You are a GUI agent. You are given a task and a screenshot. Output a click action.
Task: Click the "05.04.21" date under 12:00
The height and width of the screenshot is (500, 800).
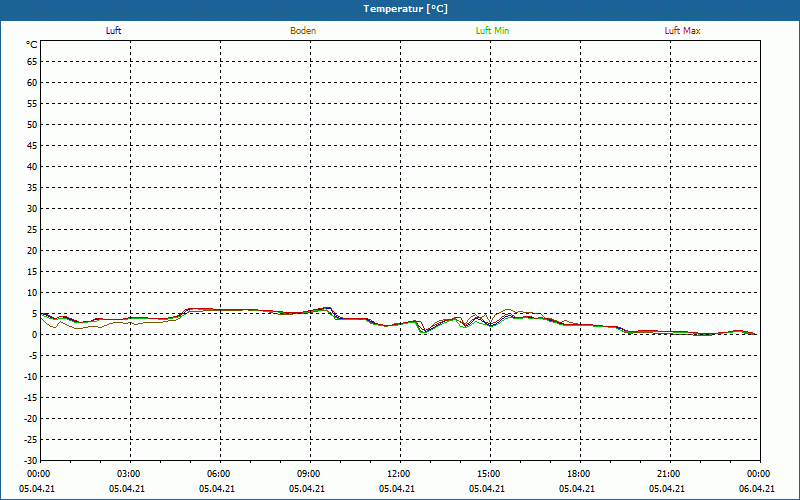pos(396,489)
